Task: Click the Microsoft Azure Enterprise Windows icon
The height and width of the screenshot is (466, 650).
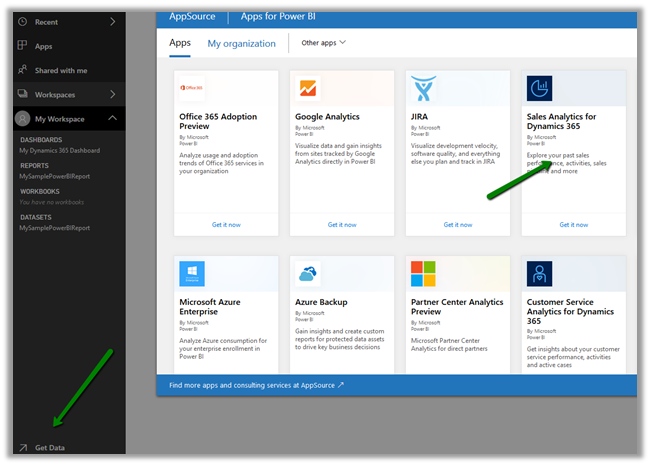Action: [x=192, y=273]
